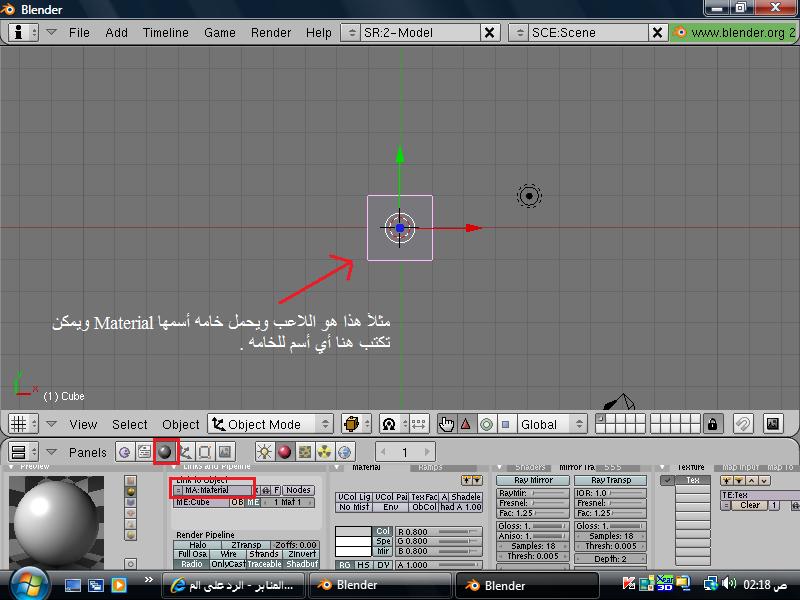Select the Radiosity buttons icon
800x600 pixels.
click(x=324, y=452)
